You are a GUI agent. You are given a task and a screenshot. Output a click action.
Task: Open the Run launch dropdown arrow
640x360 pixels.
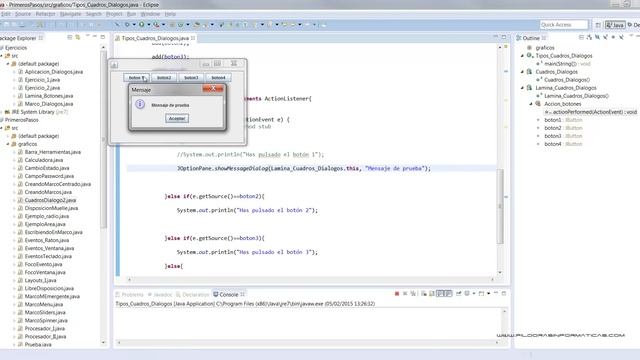(x=149, y=24)
